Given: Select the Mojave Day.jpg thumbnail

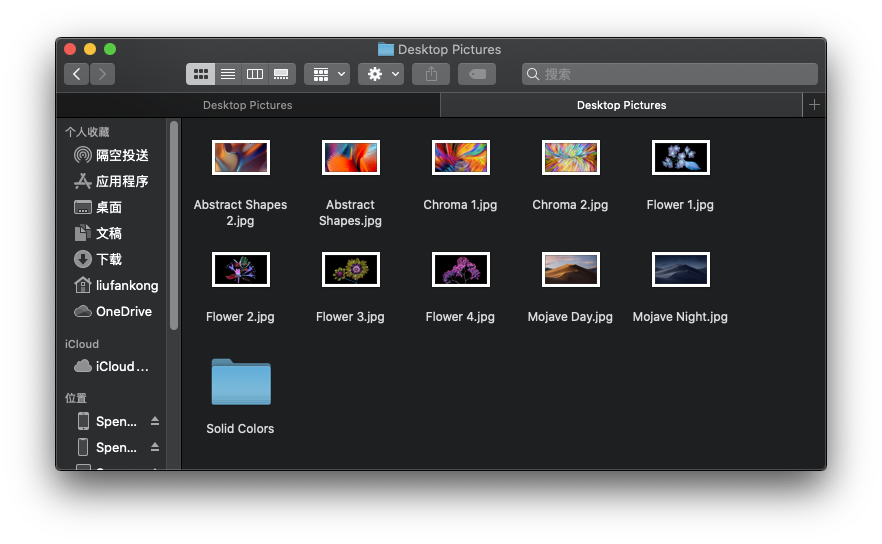Looking at the screenshot, I should point(570,270).
